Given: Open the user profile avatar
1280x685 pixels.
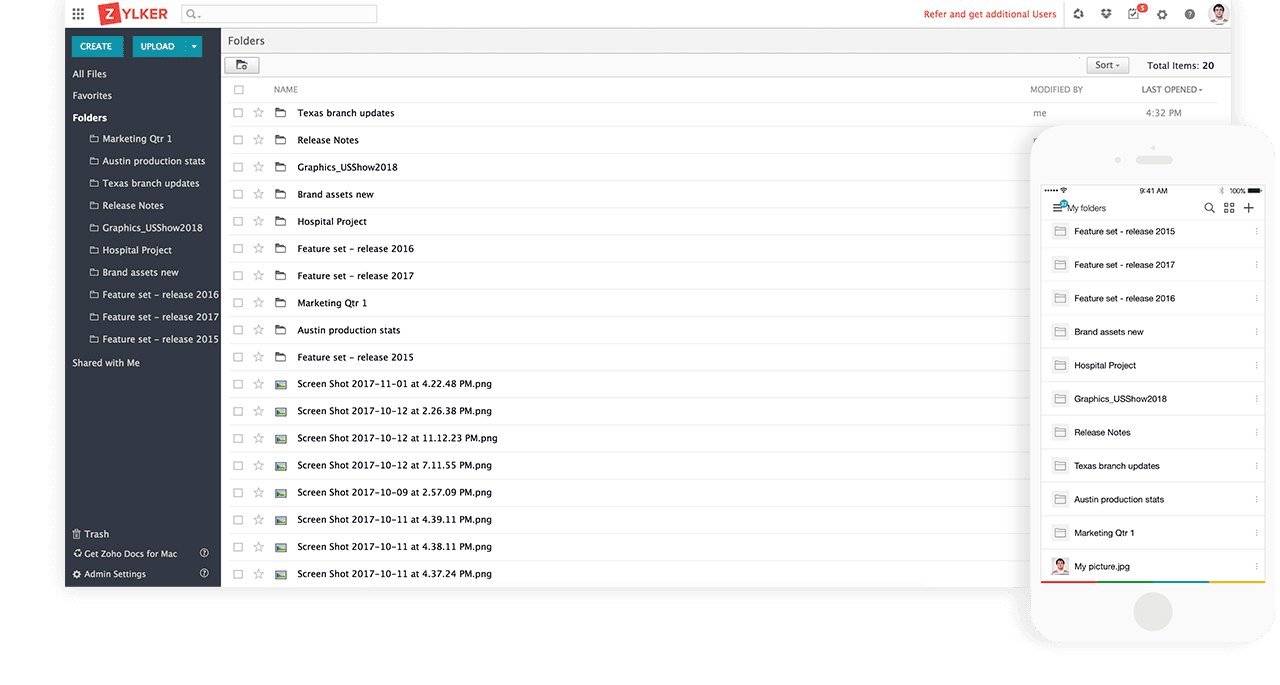Looking at the screenshot, I should click(1218, 13).
